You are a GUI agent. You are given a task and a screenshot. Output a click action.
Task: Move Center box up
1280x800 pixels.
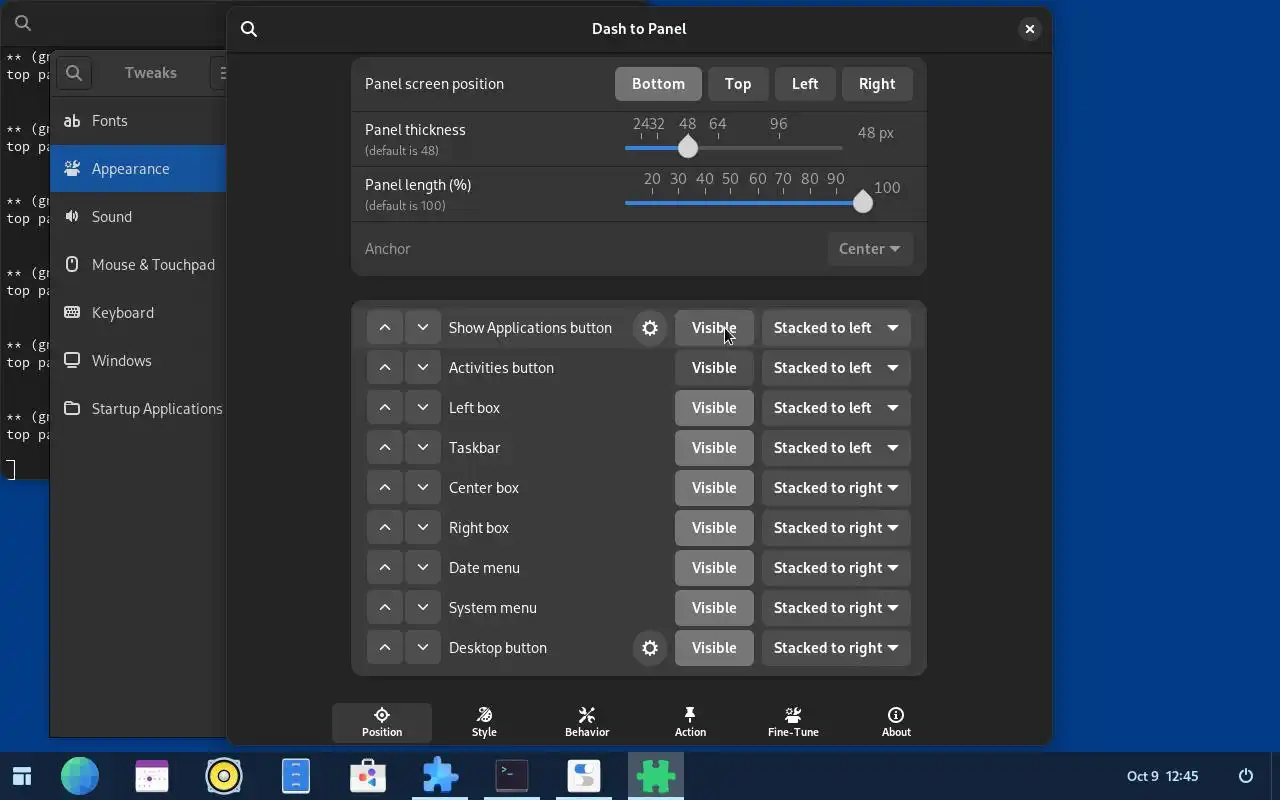point(385,488)
